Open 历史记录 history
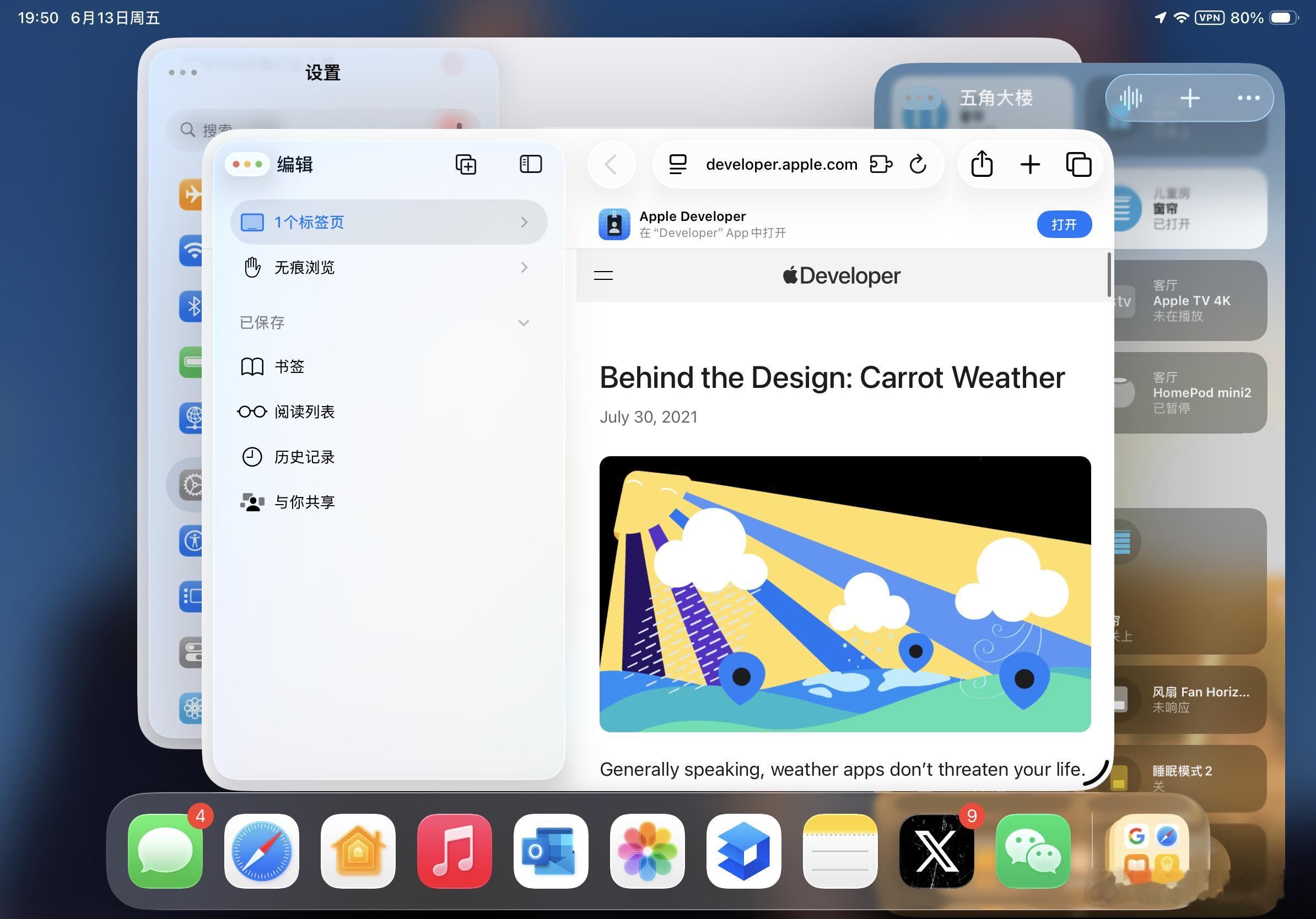The height and width of the screenshot is (919, 1316). (x=389, y=457)
